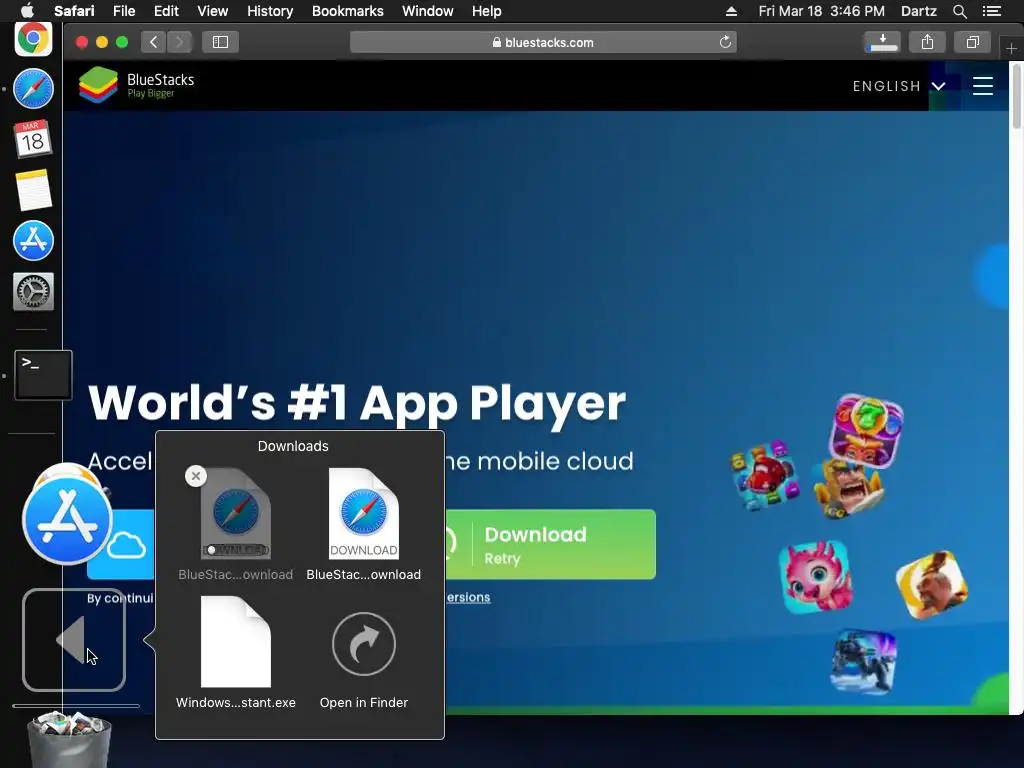This screenshot has width=1024, height=768.
Task: Click the robot shooter game icon
Action: click(x=863, y=662)
